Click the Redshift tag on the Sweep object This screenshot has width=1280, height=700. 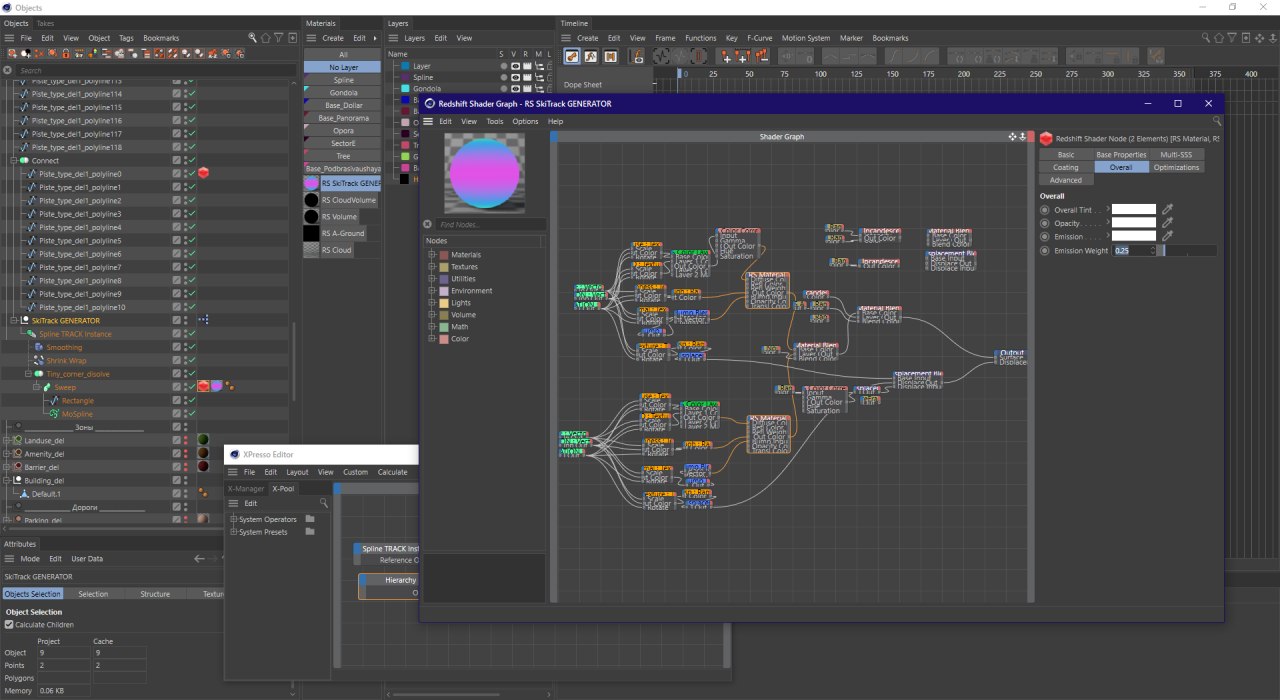click(x=203, y=387)
